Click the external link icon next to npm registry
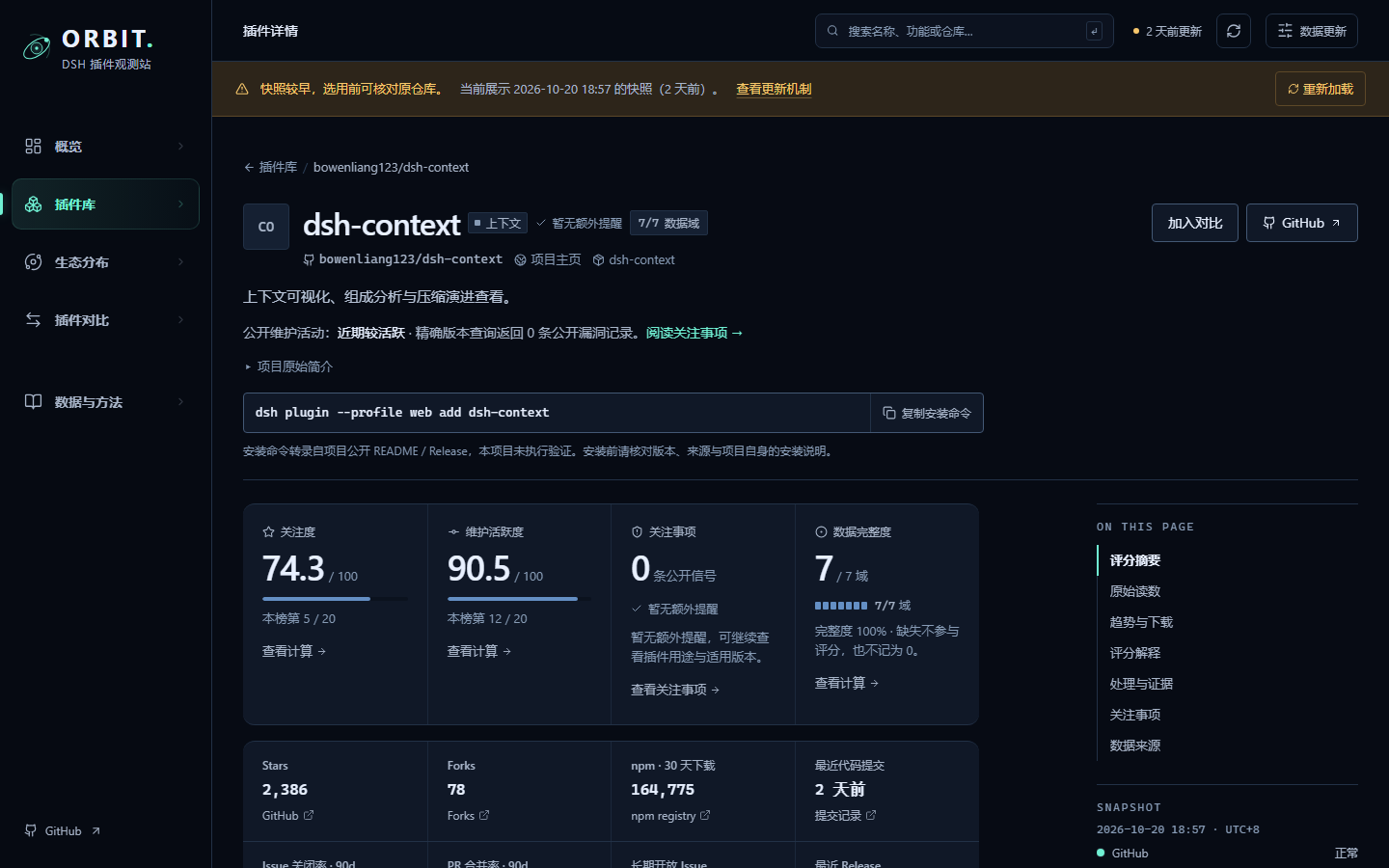1389x868 pixels. pos(705,815)
